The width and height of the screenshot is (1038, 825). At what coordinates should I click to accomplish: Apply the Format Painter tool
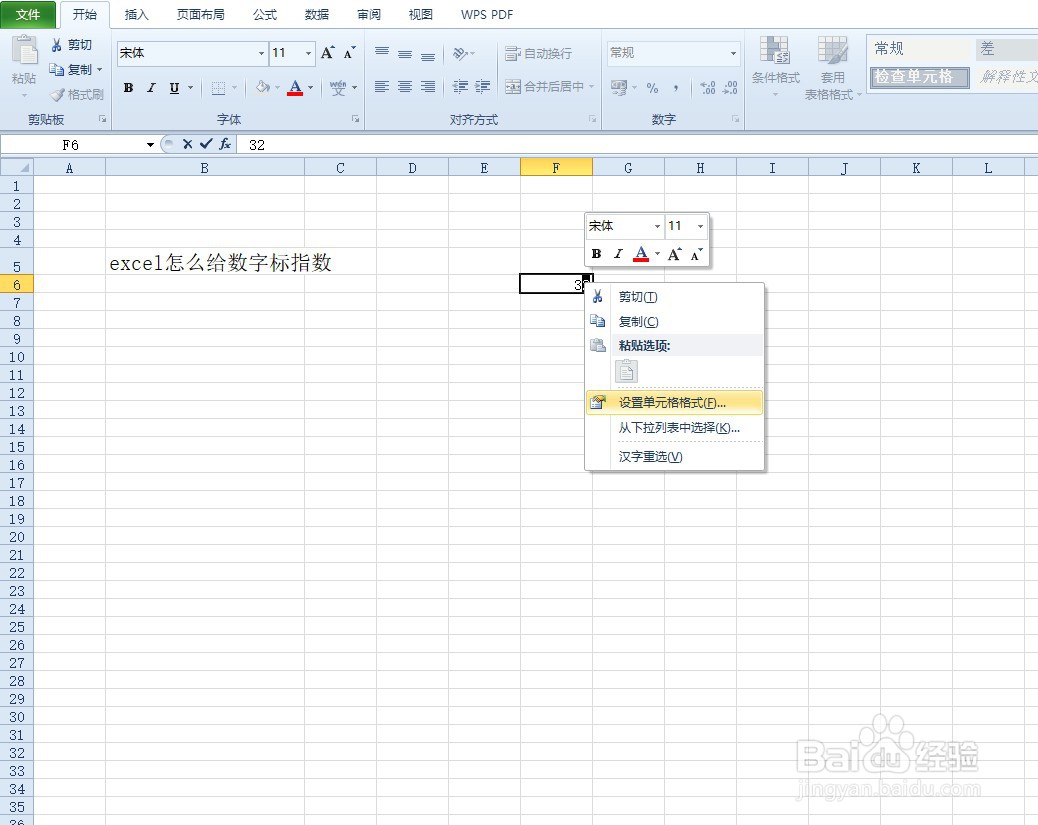click(x=75, y=95)
